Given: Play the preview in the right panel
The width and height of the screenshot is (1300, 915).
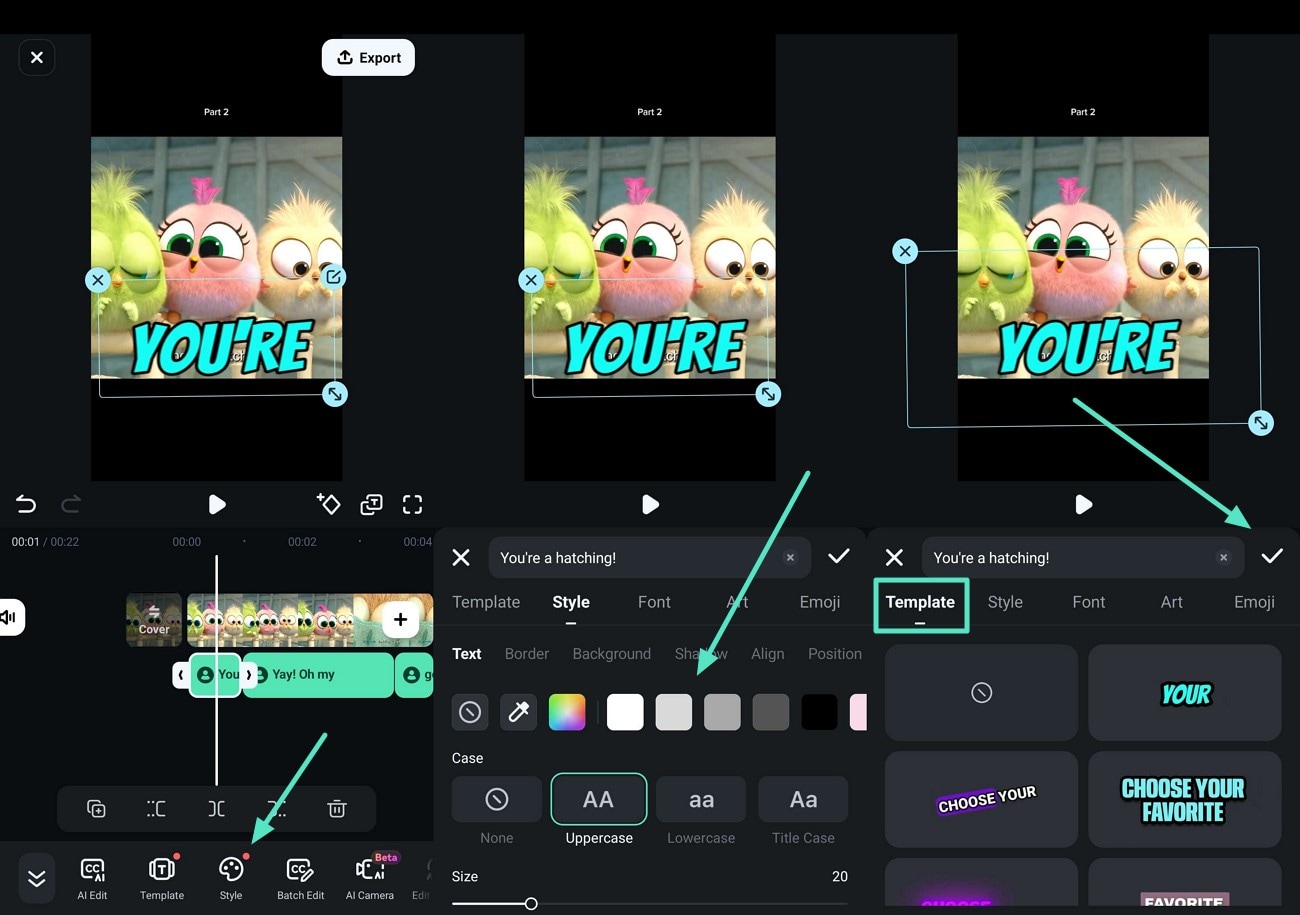Looking at the screenshot, I should coord(1083,505).
